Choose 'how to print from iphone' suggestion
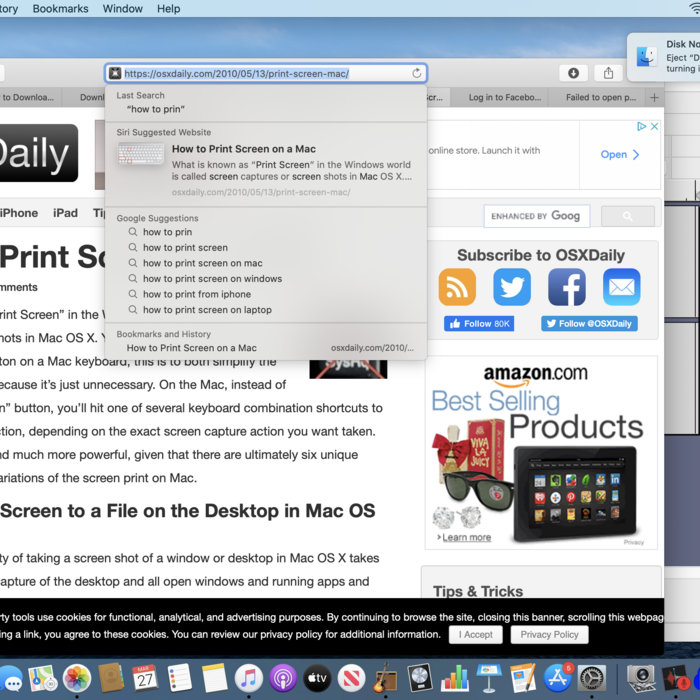The width and height of the screenshot is (700, 700). coord(196,294)
